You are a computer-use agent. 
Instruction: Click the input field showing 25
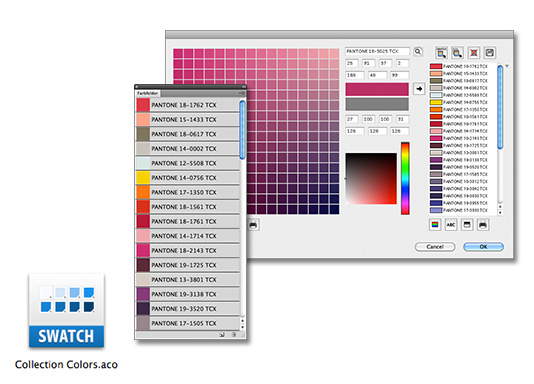click(x=351, y=63)
